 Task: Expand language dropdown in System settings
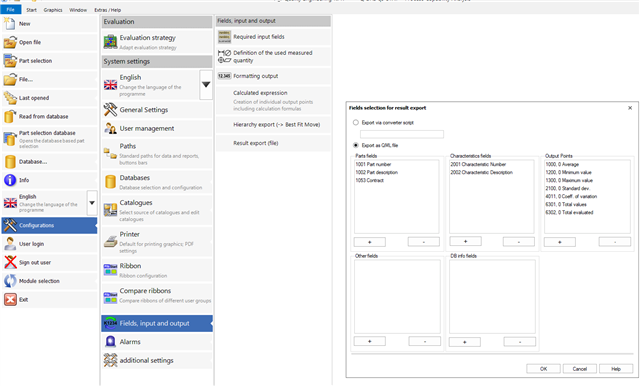206,84
